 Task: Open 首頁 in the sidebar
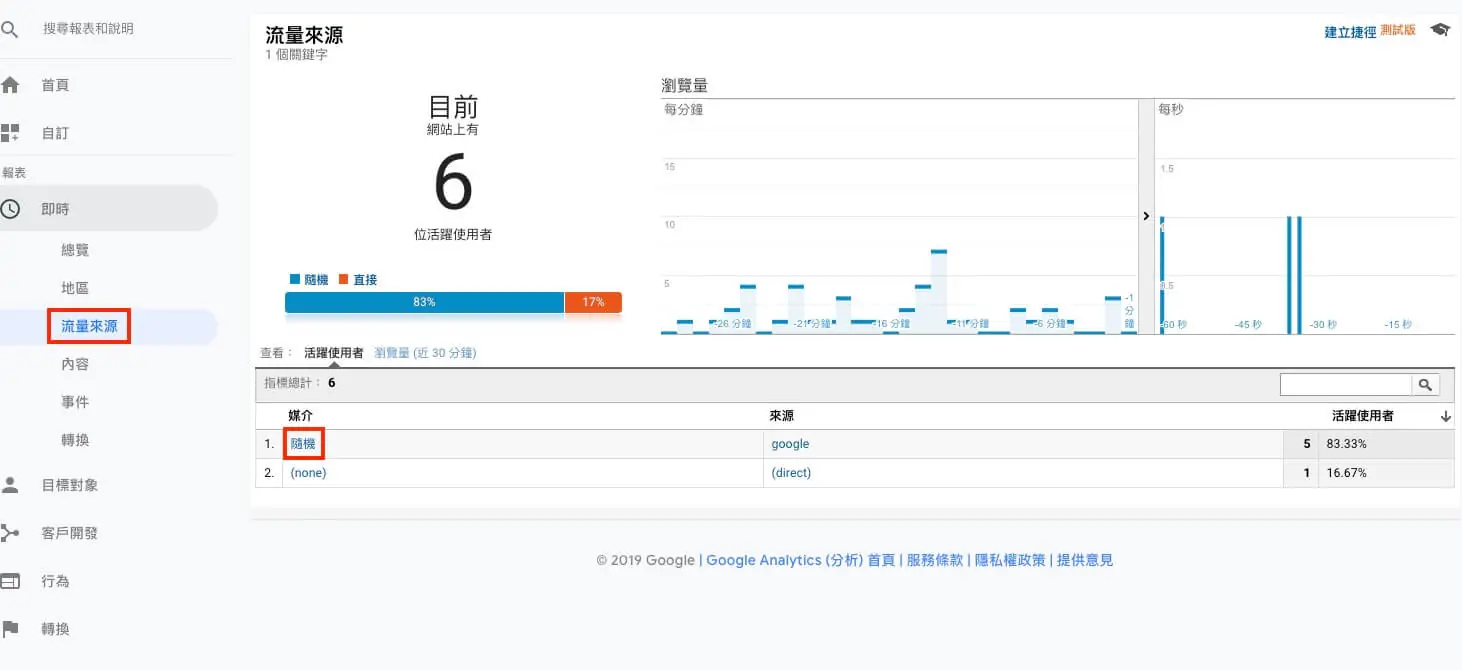tap(55, 85)
